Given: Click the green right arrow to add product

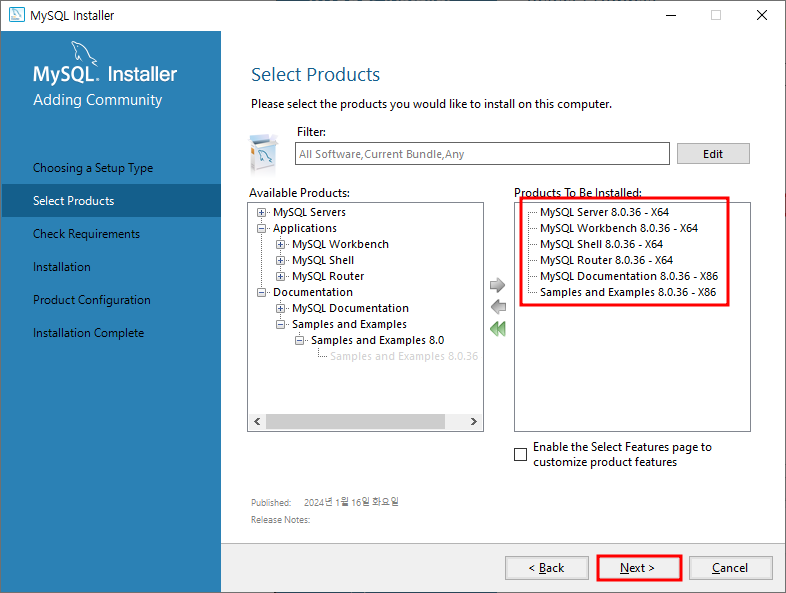Looking at the screenshot, I should click(497, 285).
